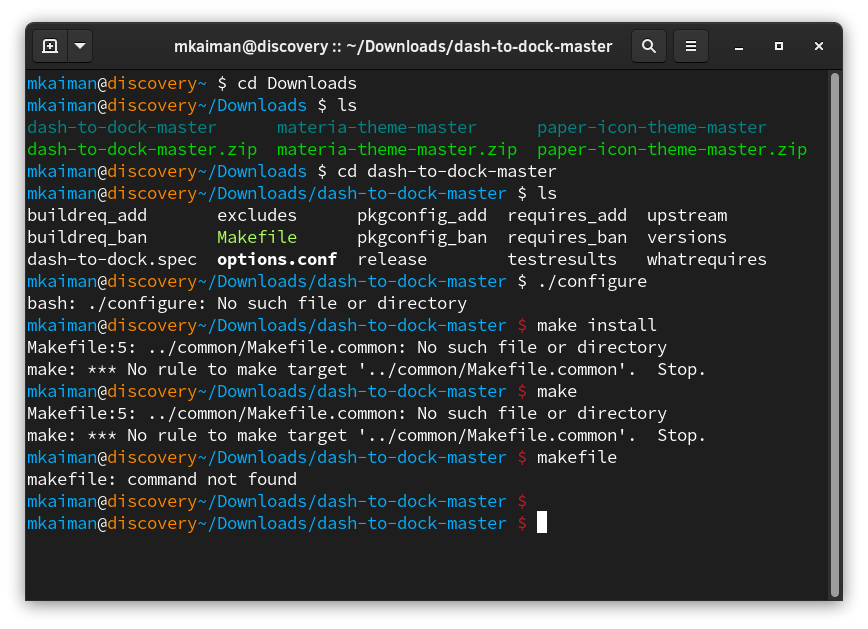Open a new terminal tab
This screenshot has height=629, width=868.
click(50, 46)
